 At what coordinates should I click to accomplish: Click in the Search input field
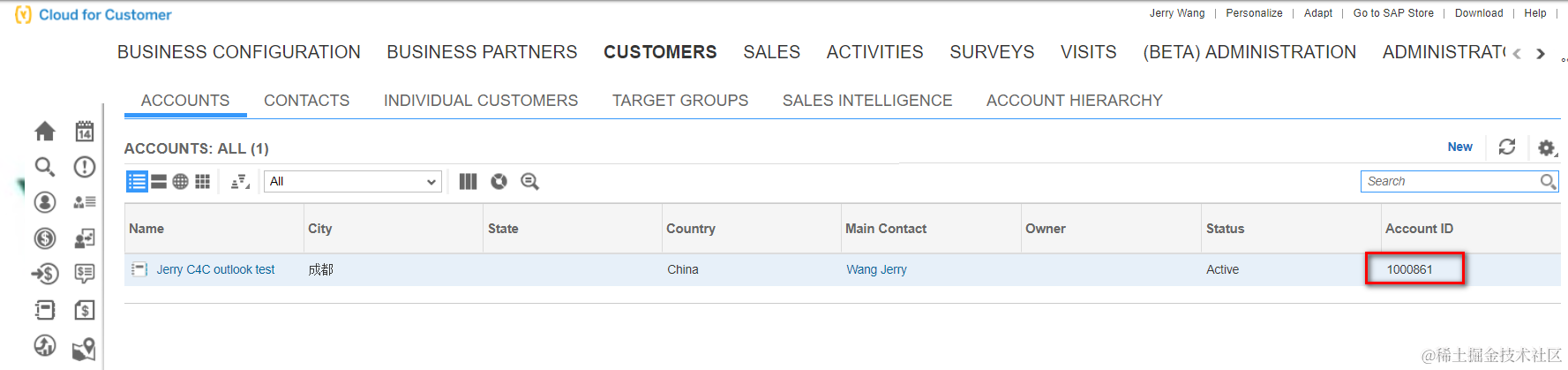(x=1447, y=181)
